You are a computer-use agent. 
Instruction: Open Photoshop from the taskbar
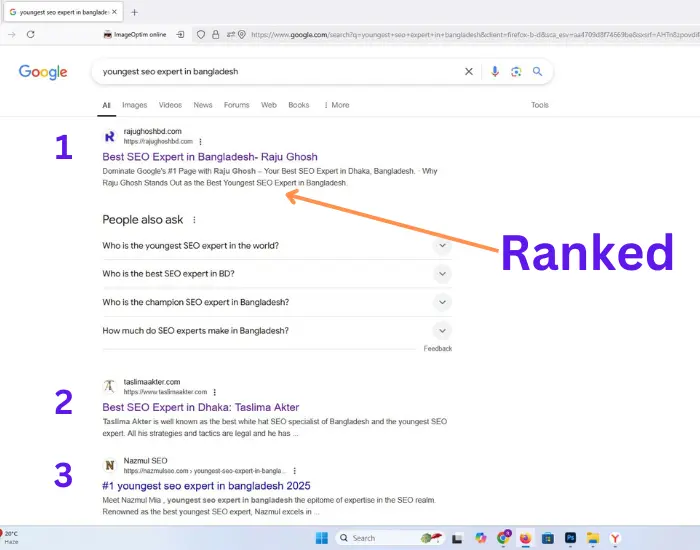(570, 538)
